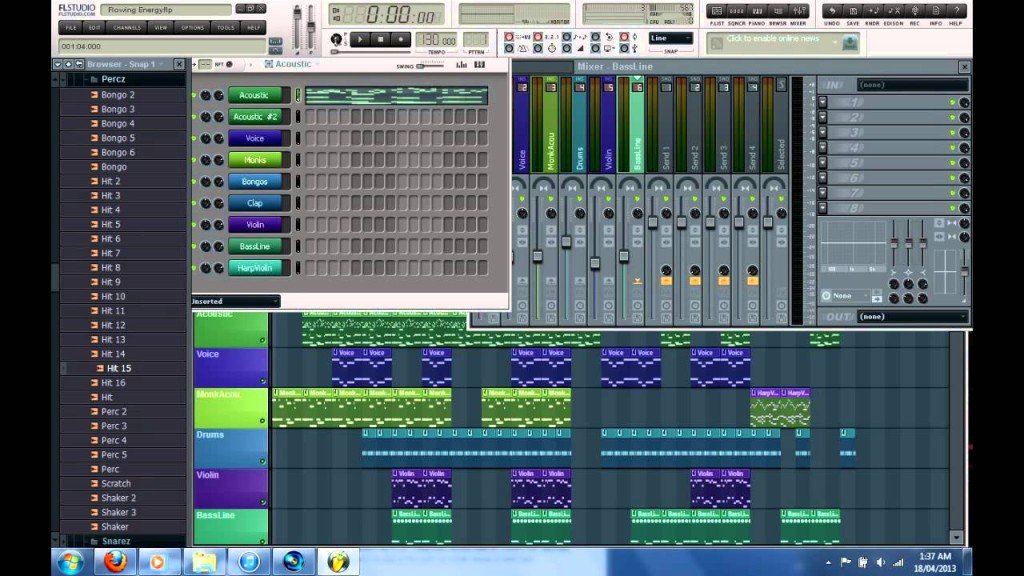Open the step sequencer via SQNCR icon
This screenshot has height=576, width=1024.
coord(737,10)
